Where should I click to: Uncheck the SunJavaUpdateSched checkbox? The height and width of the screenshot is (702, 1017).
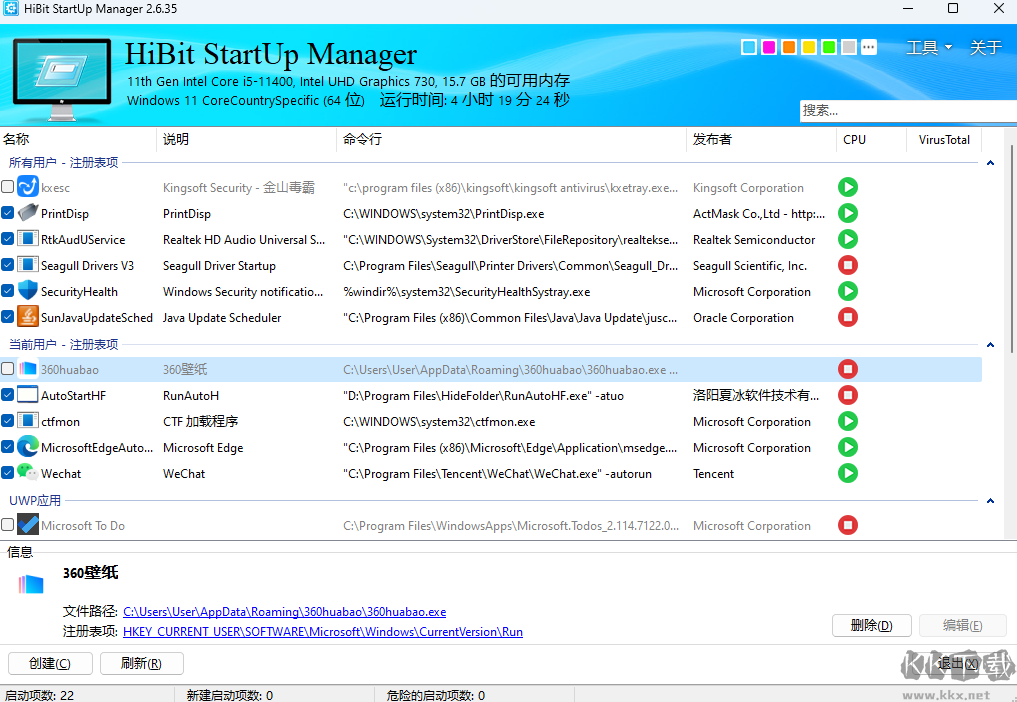coord(8,317)
